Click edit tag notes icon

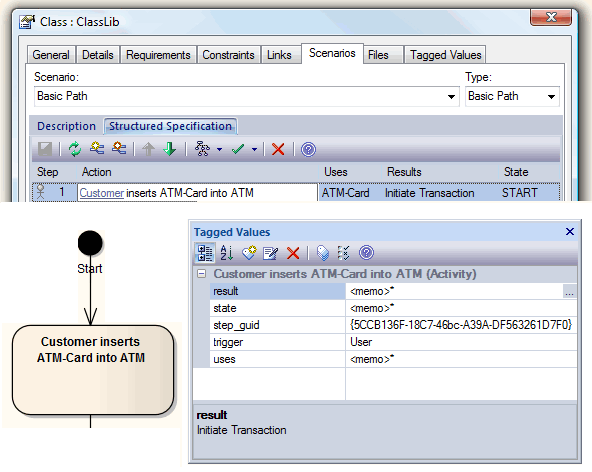pos(270,253)
